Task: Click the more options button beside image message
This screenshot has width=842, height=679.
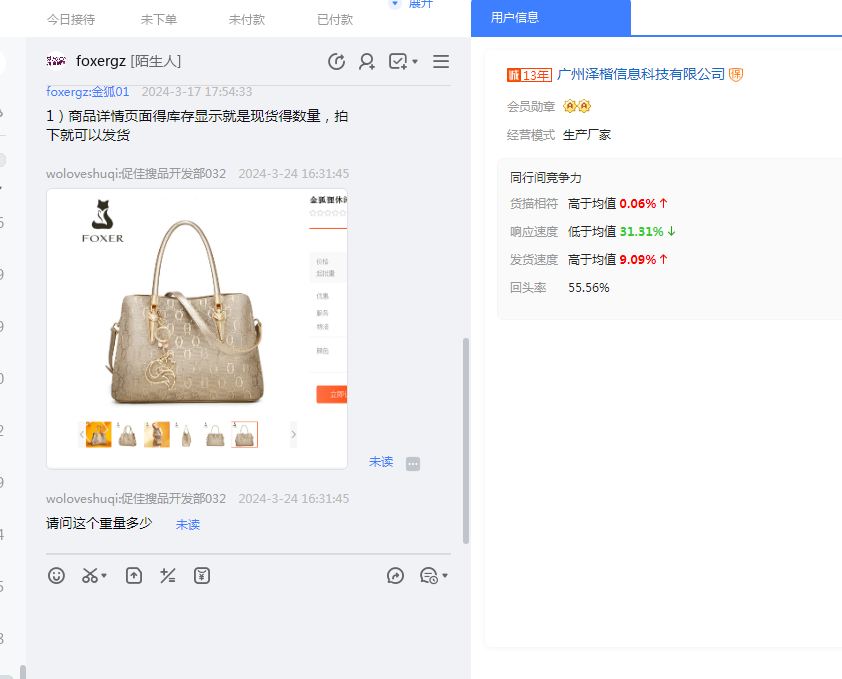Action: (413, 464)
